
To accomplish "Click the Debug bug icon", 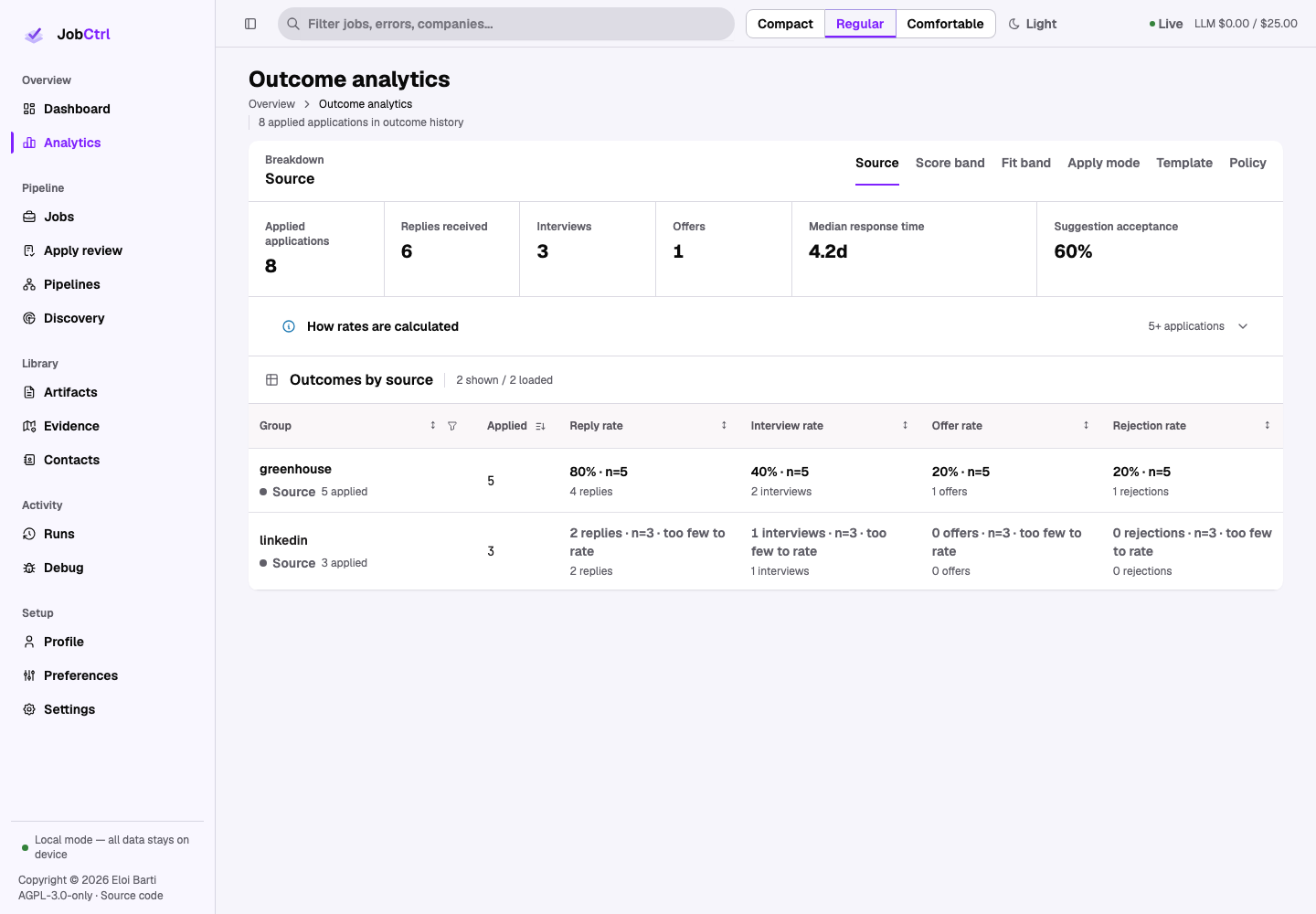I will tap(29, 568).
